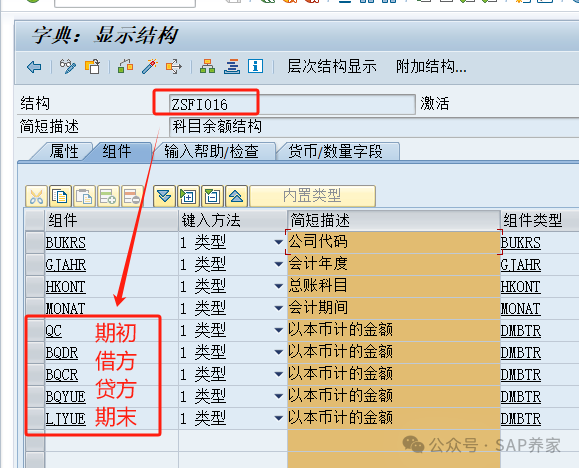The image size is (579, 468).
Task: Click the insert row icon above table
Action: 108,196
